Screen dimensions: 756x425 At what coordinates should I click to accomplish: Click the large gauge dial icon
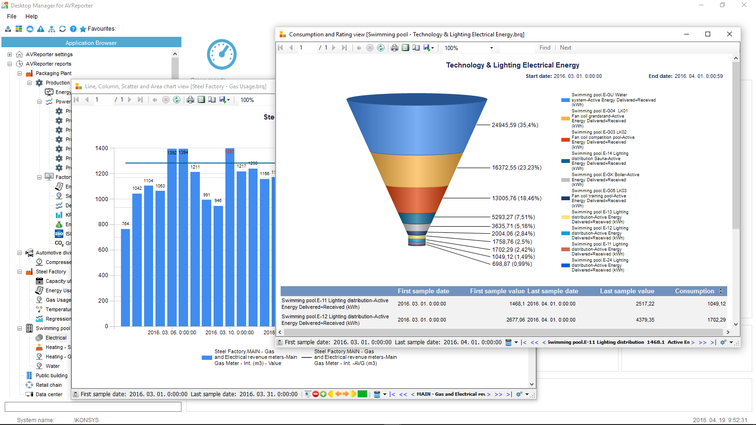[222, 55]
